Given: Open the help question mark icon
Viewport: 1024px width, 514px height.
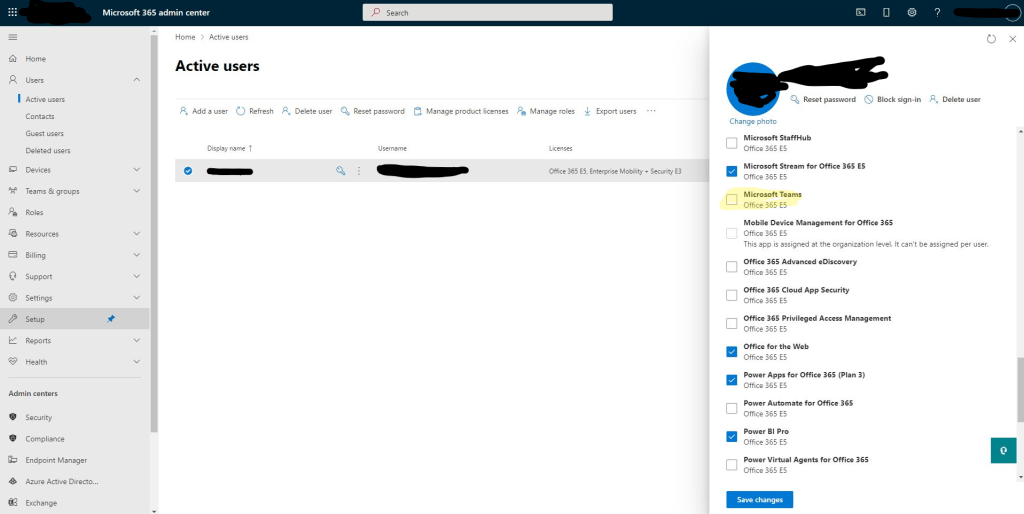Looking at the screenshot, I should tap(937, 13).
